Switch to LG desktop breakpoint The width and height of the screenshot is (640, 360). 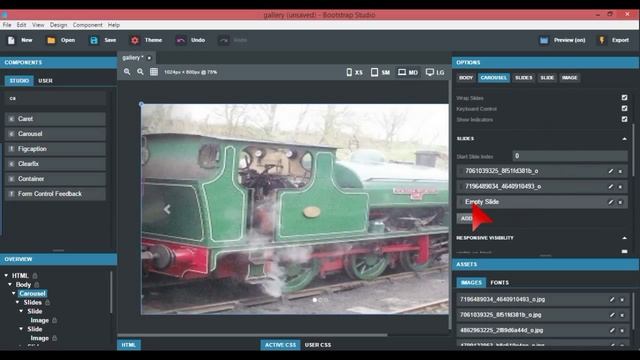(435, 72)
